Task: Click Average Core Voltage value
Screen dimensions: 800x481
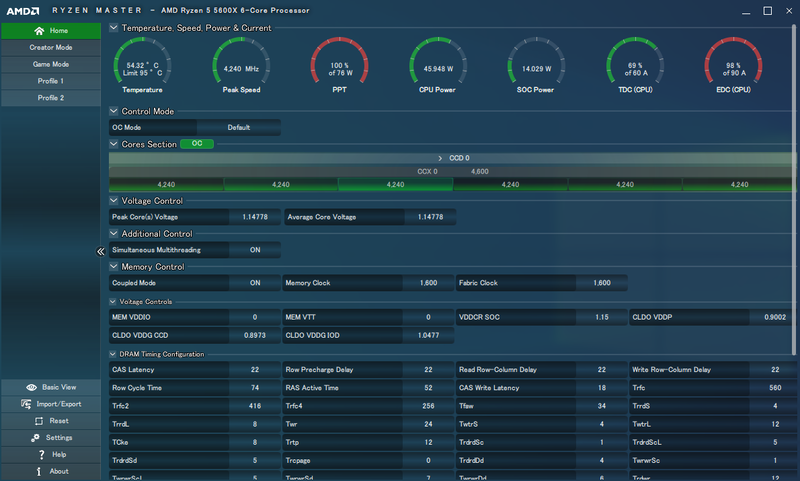Action: 431,217
